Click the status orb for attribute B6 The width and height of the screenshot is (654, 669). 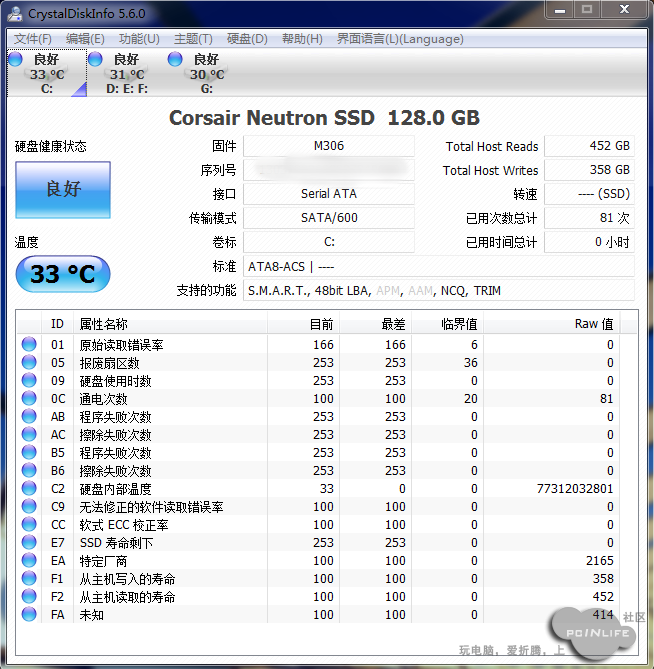coord(29,470)
